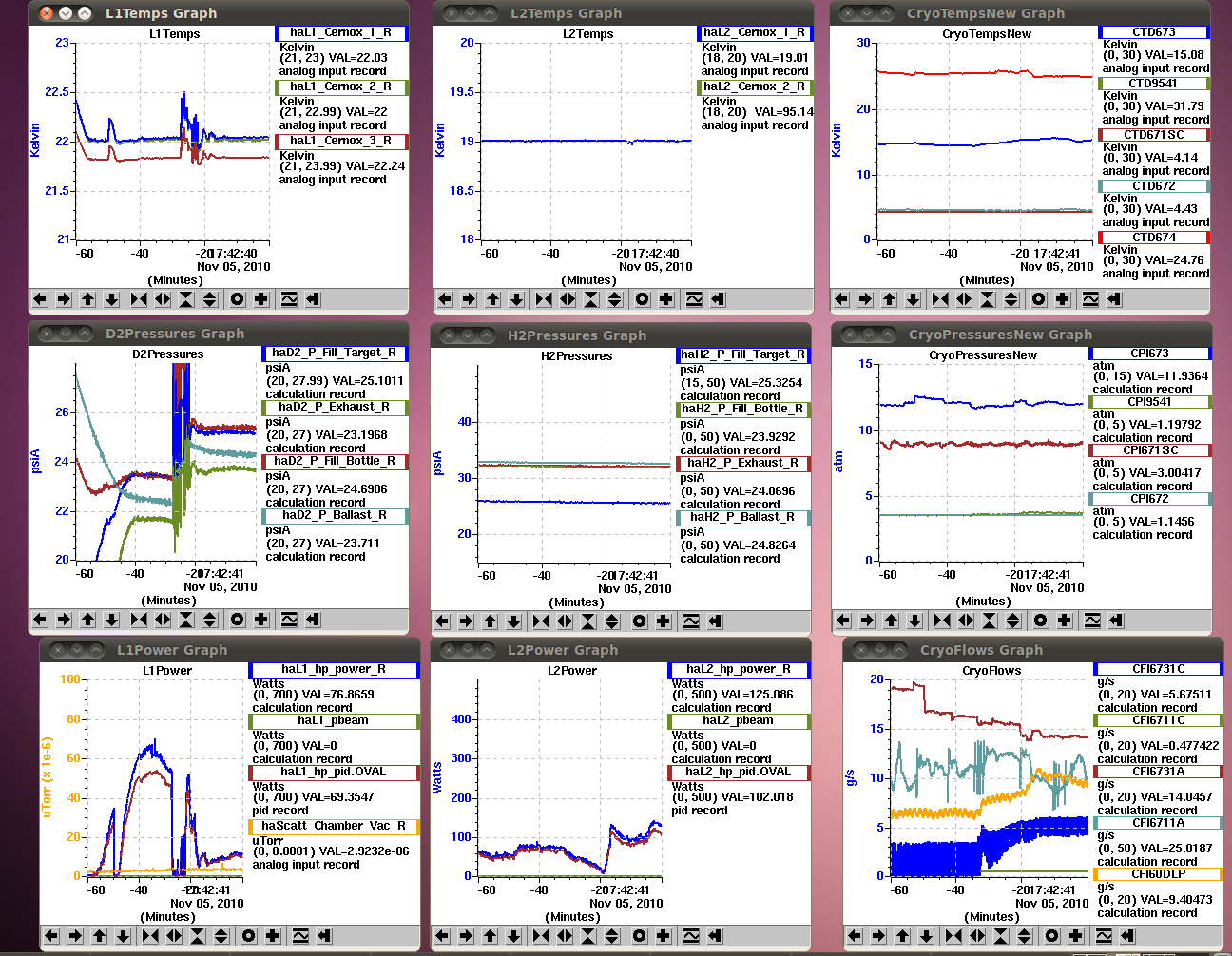This screenshot has width=1232, height=956.
Task: Pan right in the L2Power Graph toolbar
Action: click(x=466, y=936)
